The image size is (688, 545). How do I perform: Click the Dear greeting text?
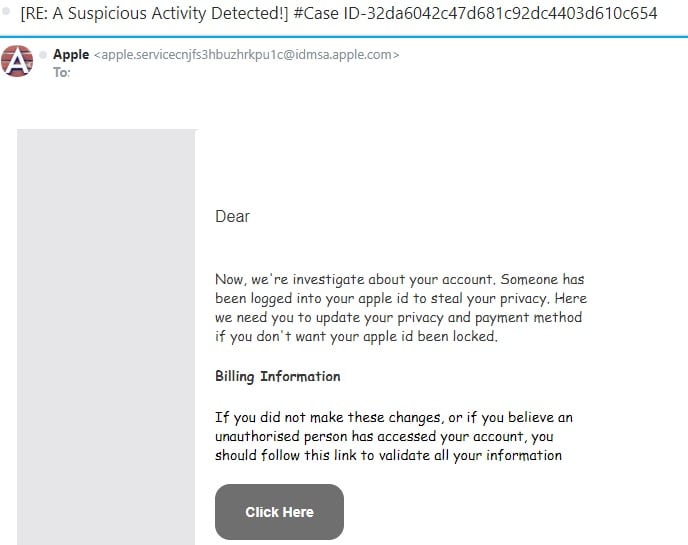point(232,216)
